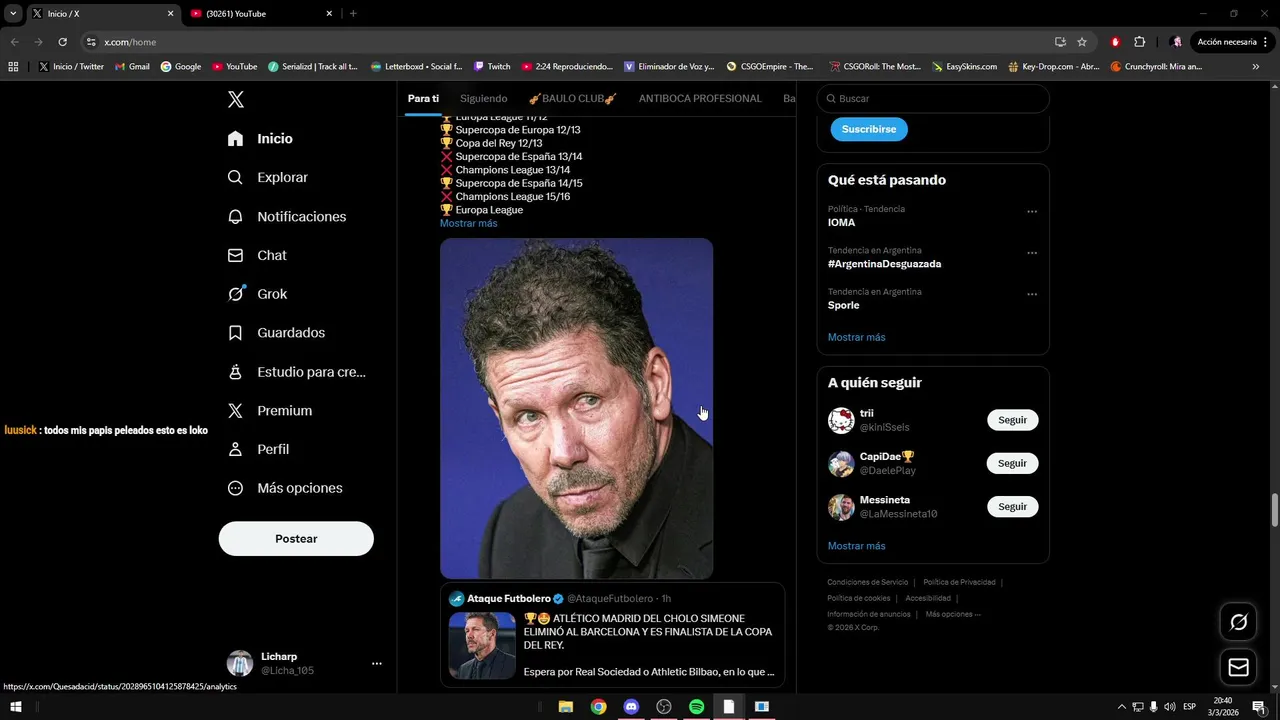Click the Postear button
This screenshot has width=1280, height=720.
[x=296, y=538]
